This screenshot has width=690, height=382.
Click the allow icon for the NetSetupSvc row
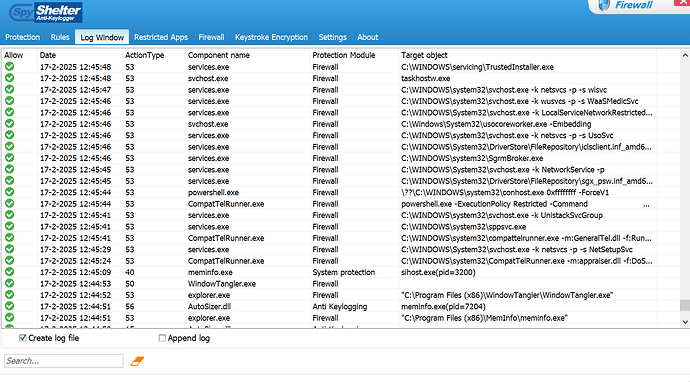point(9,249)
